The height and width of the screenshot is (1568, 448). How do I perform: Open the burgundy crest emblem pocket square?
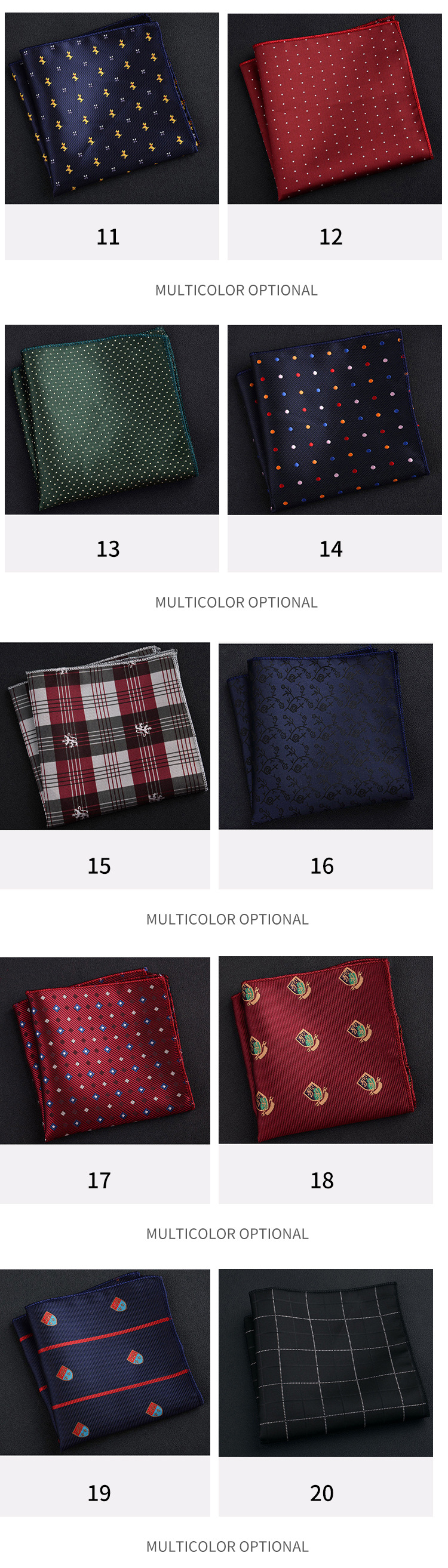pyautogui.click(x=326, y=1050)
